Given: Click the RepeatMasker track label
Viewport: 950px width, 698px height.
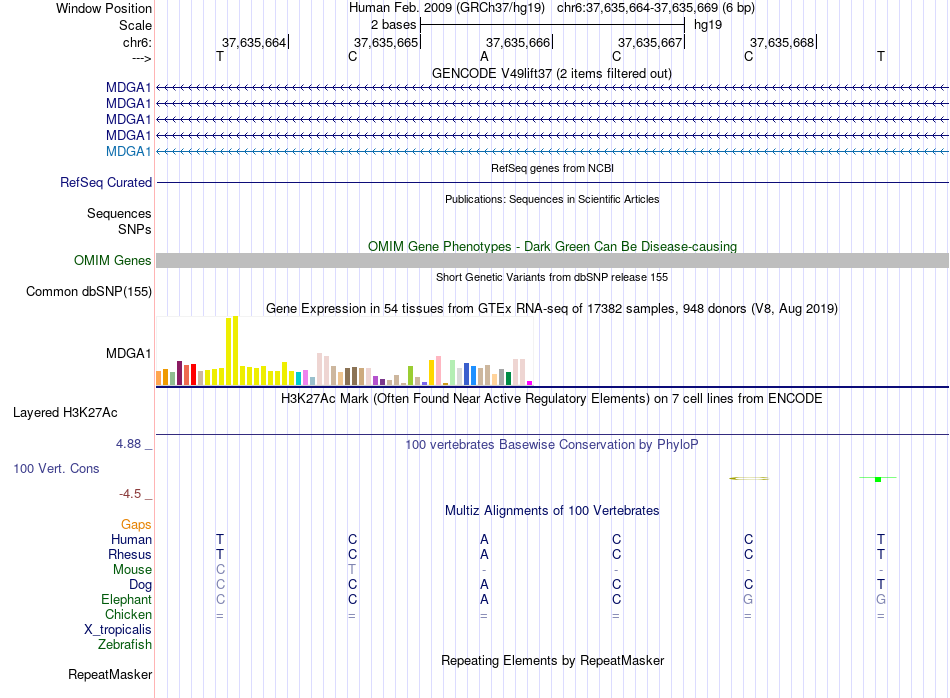Looking at the screenshot, I should point(110,675).
